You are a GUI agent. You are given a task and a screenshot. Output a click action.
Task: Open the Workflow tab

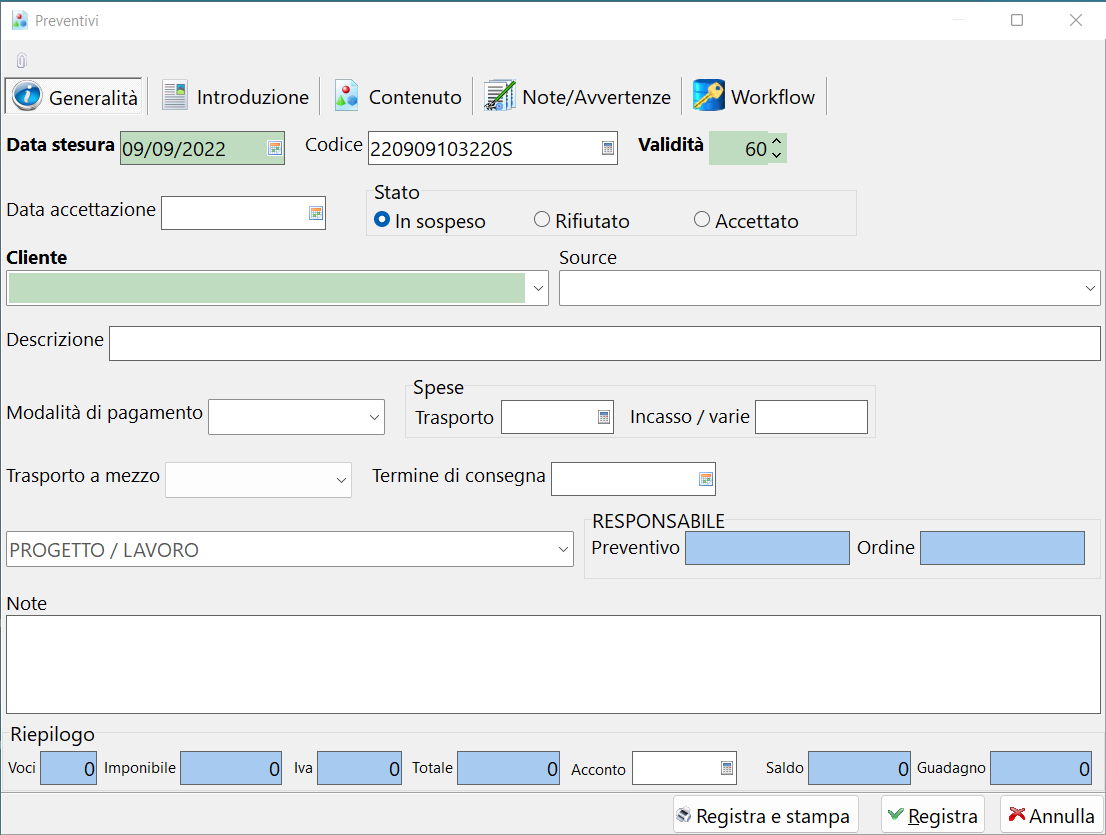click(x=755, y=97)
